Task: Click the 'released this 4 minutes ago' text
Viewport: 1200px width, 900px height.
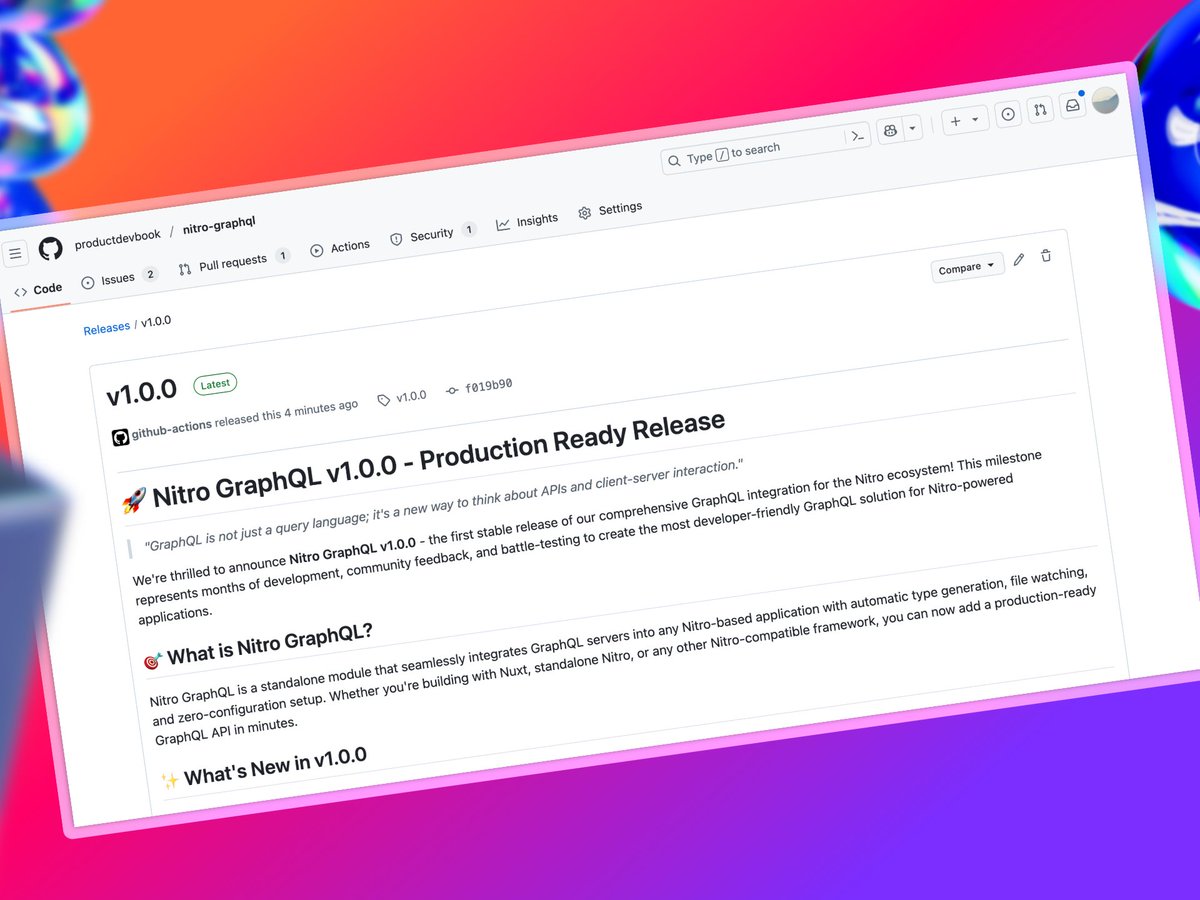Action: tap(286, 412)
